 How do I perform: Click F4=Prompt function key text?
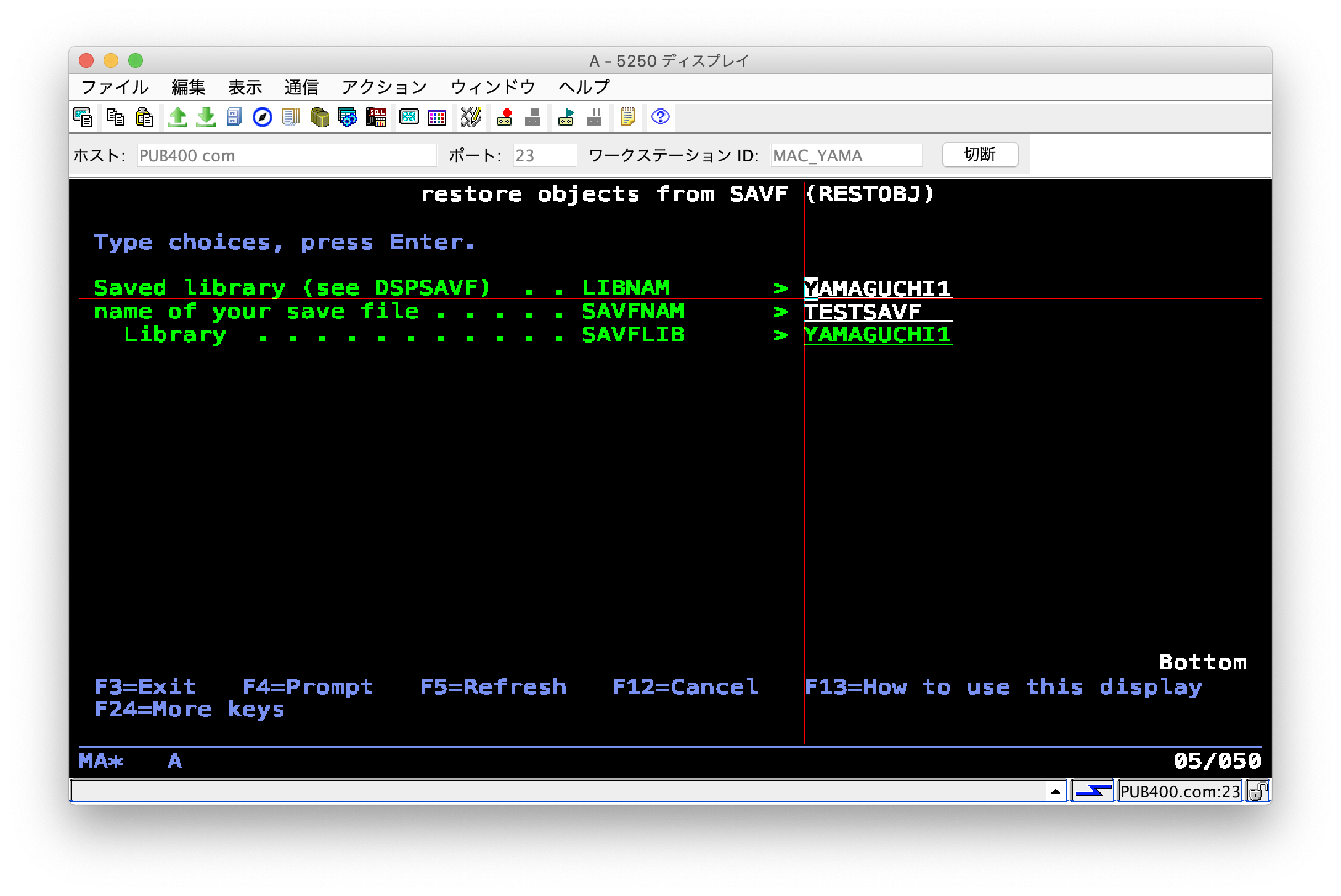tap(308, 686)
